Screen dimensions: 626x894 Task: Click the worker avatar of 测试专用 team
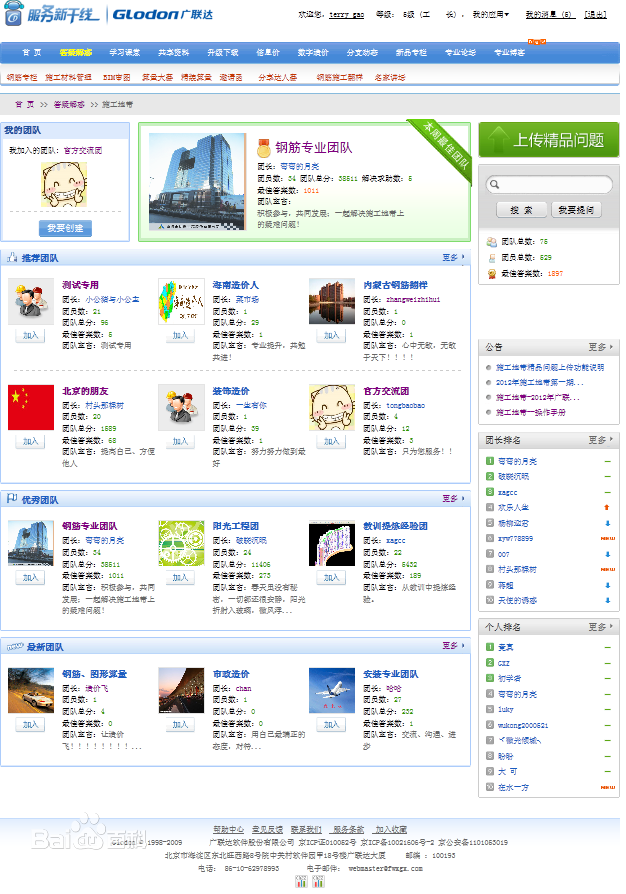point(31,302)
